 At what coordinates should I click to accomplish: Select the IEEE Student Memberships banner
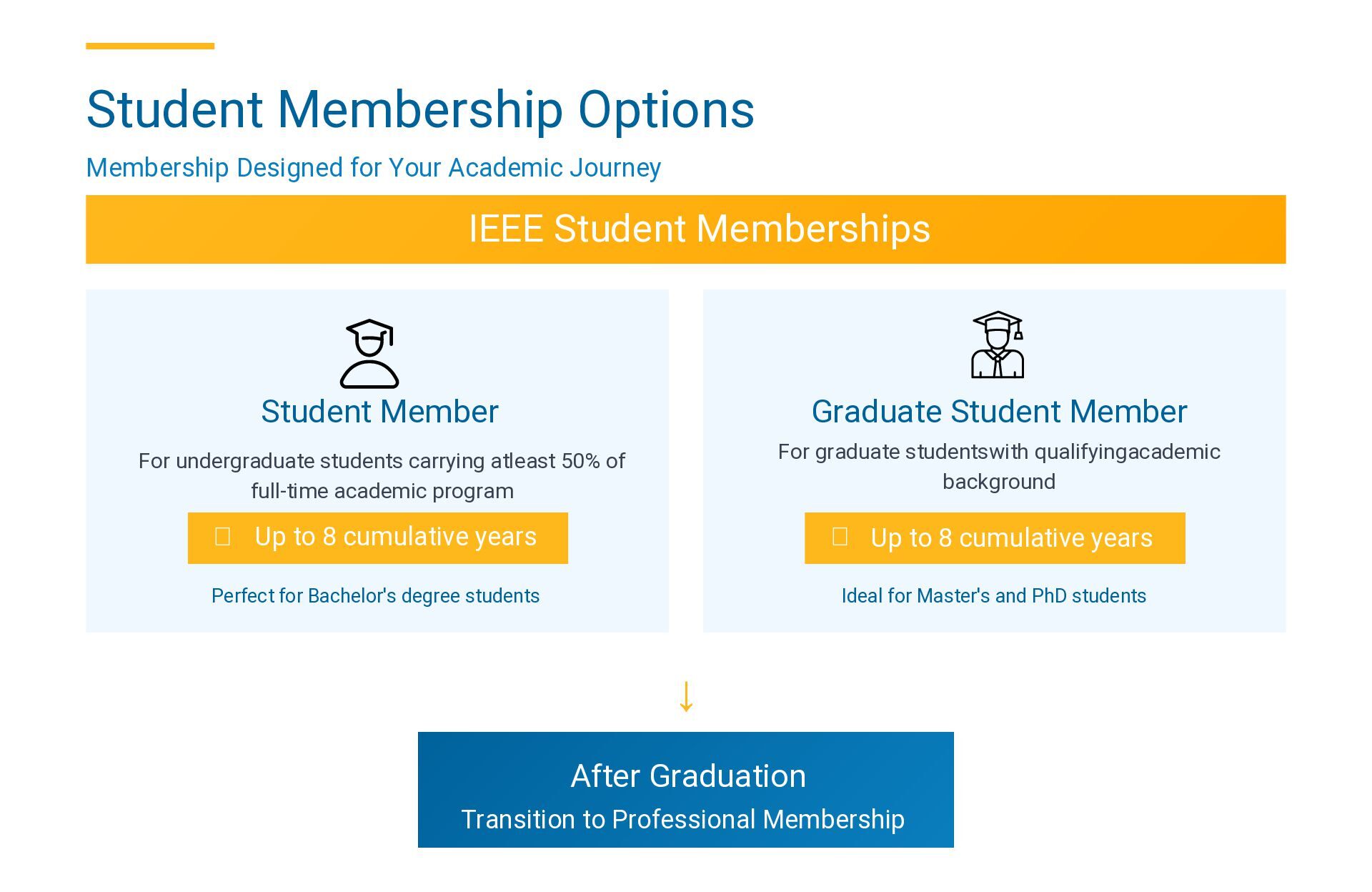click(x=686, y=229)
